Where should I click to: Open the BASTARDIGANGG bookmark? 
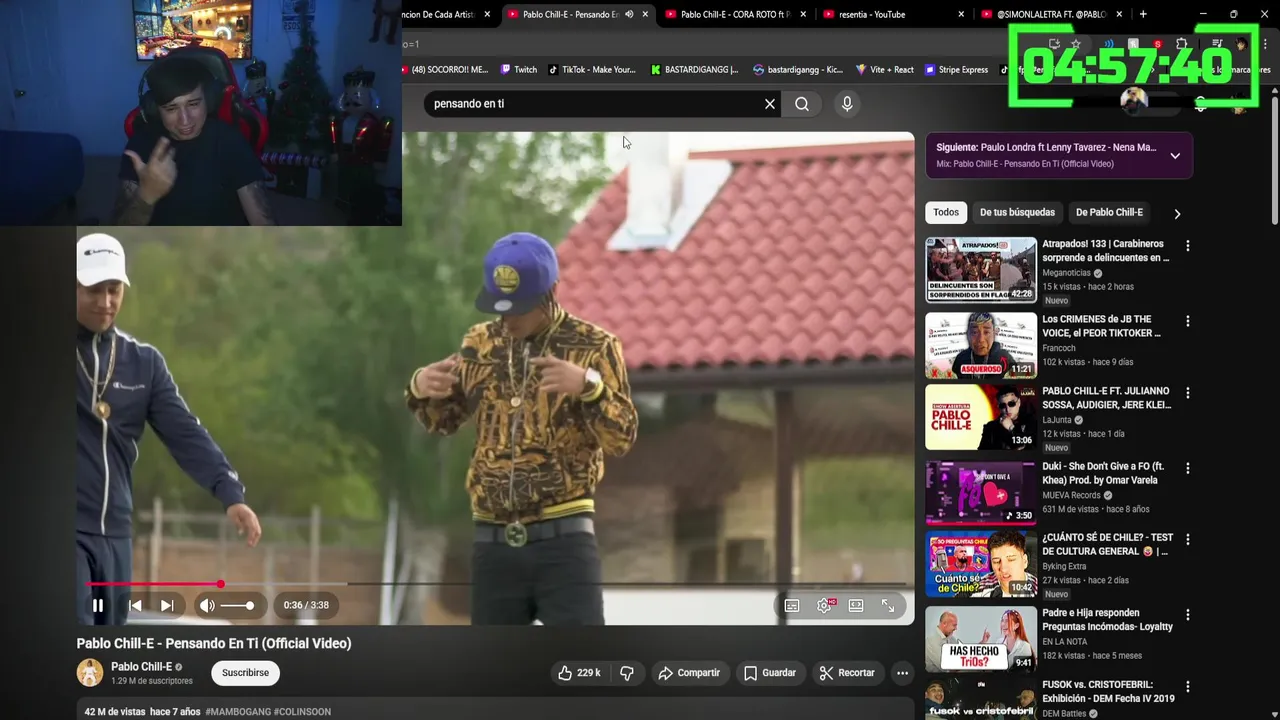tap(695, 70)
